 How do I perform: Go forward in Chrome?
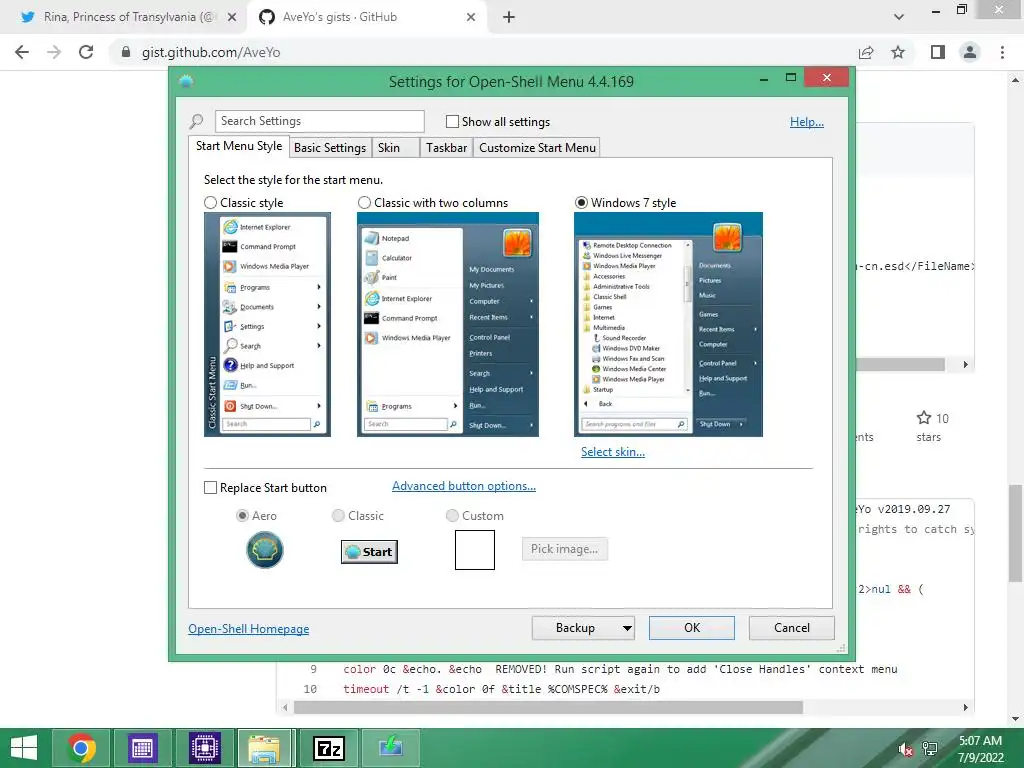[54, 52]
